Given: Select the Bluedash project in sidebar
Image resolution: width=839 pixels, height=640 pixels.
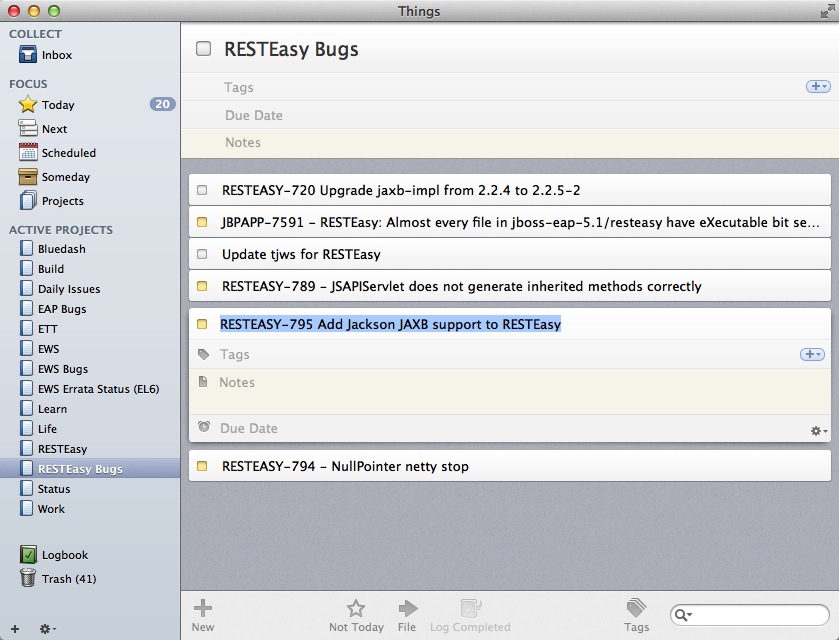Looking at the screenshot, I should point(61,249).
